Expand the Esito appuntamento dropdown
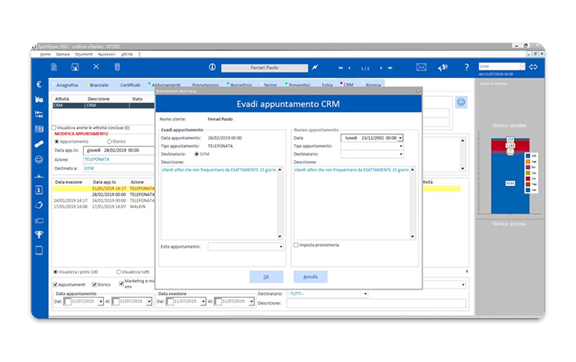This screenshot has width=576, height=362. click(x=245, y=247)
